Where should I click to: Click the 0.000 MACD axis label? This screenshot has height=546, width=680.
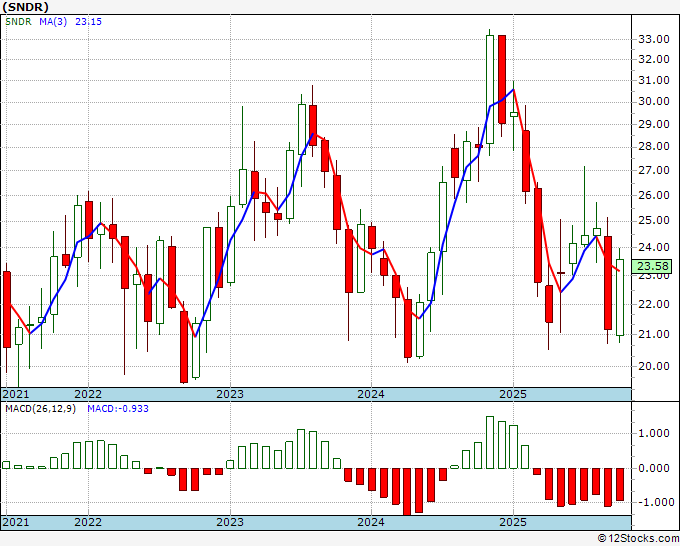point(654,468)
